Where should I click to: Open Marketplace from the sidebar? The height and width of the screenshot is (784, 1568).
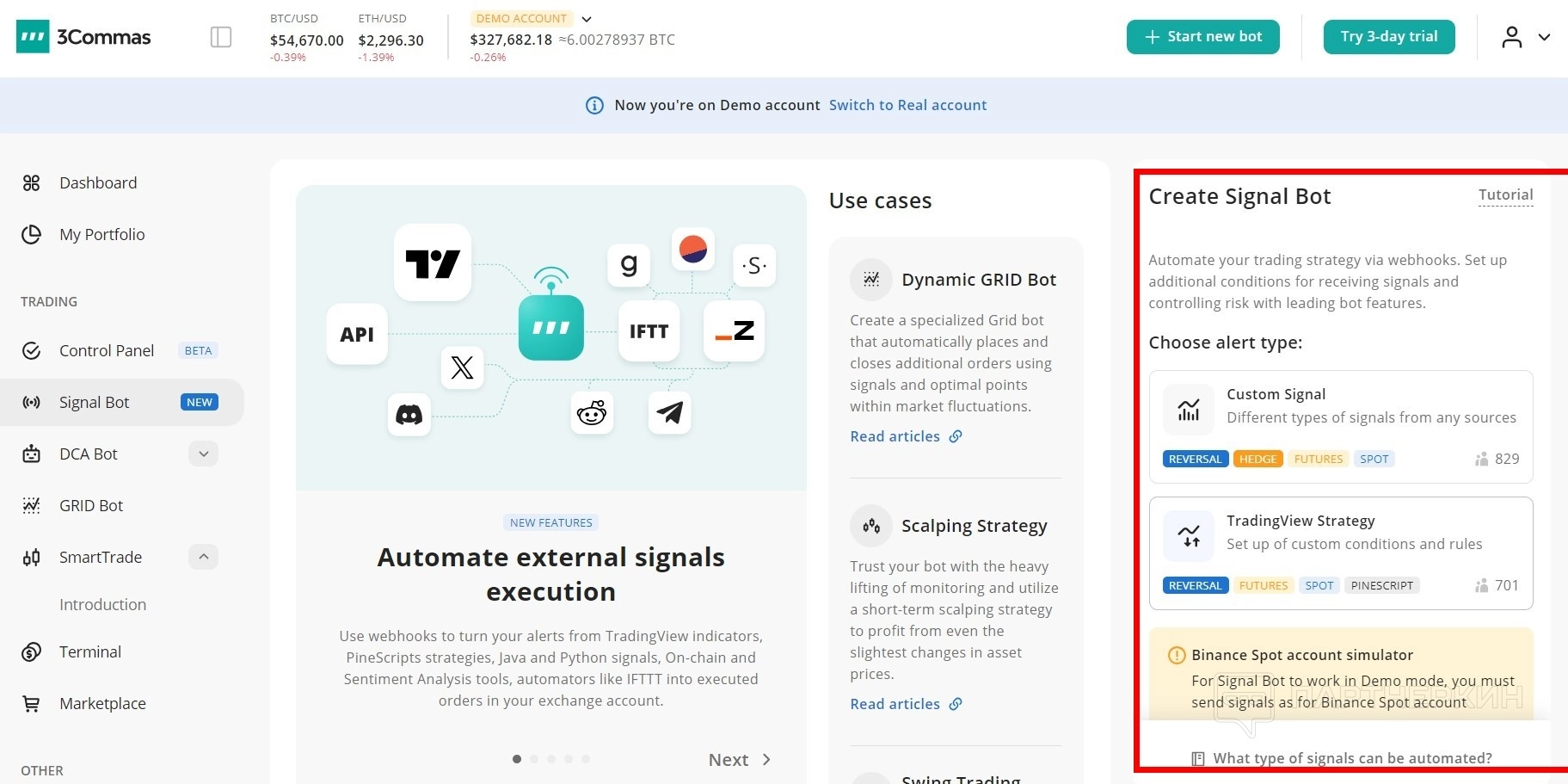pyautogui.click(x=102, y=703)
